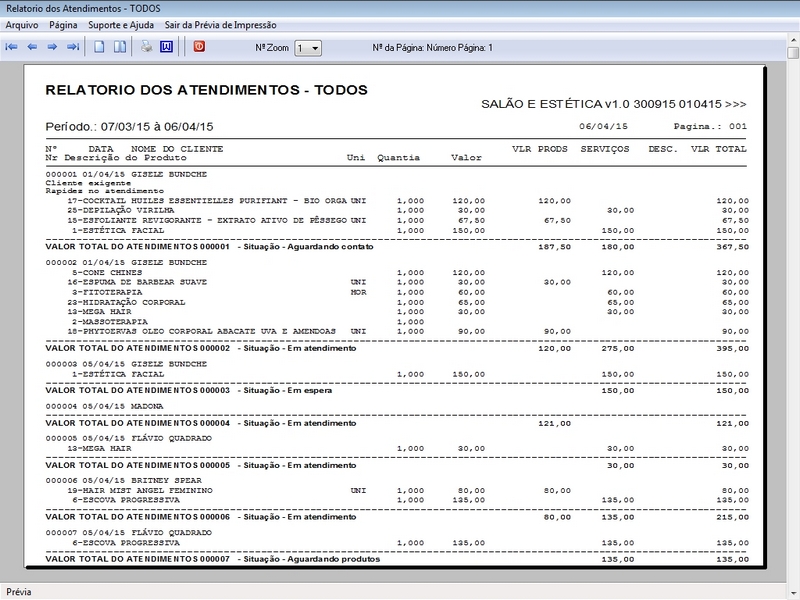This screenshot has width=800, height=600.
Task: Select single page view icon
Action: 99,47
